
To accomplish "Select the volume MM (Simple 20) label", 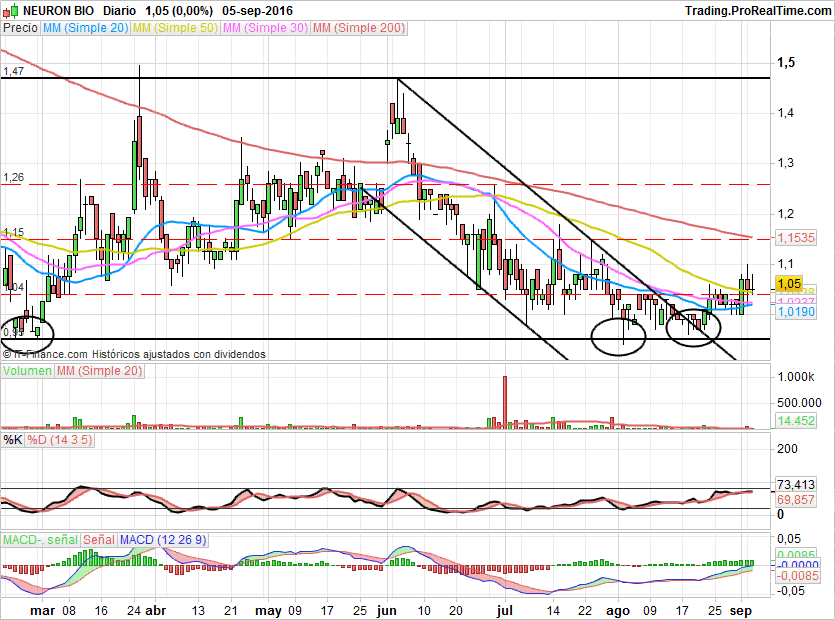I will [x=99, y=371].
